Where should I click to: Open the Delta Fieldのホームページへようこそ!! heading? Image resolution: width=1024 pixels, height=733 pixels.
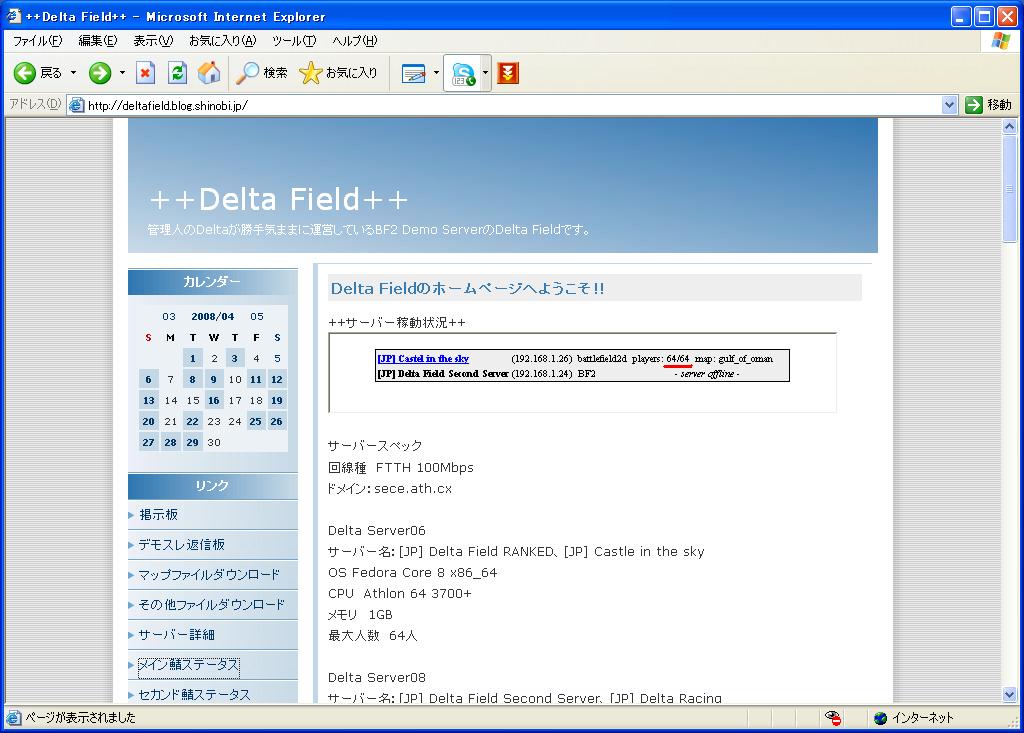click(x=468, y=289)
